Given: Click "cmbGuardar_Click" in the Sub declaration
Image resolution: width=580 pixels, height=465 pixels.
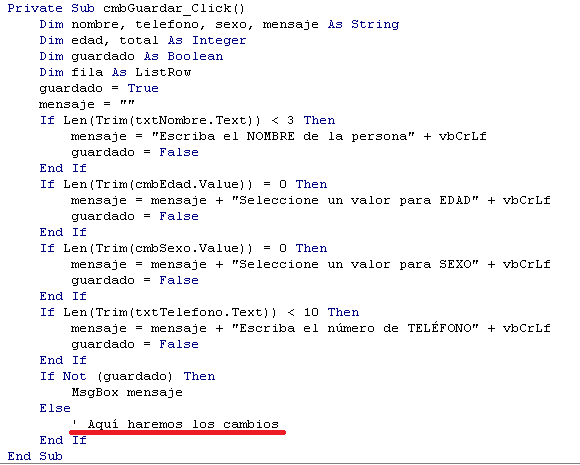Looking at the screenshot, I should (169, 9).
